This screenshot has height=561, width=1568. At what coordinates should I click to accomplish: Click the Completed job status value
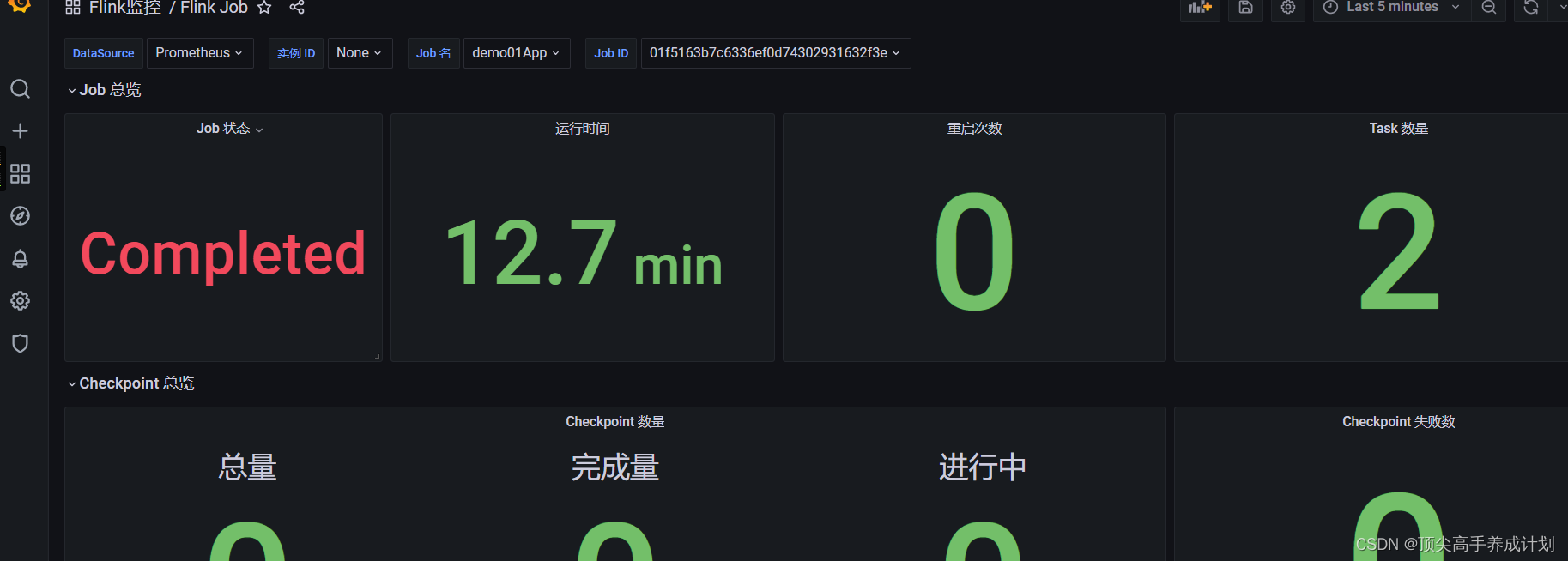pos(223,254)
